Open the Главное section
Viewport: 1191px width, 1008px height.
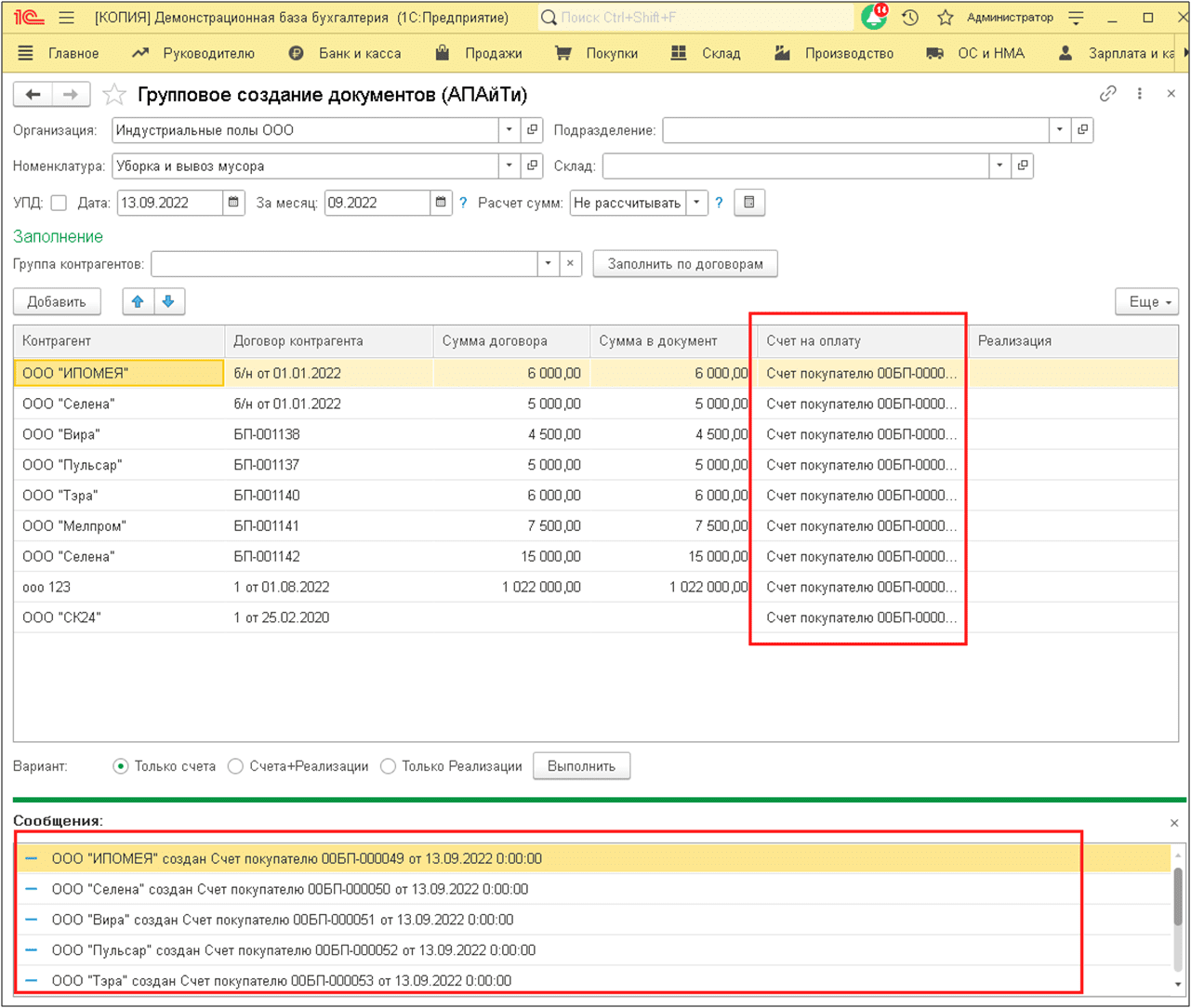tap(59, 53)
